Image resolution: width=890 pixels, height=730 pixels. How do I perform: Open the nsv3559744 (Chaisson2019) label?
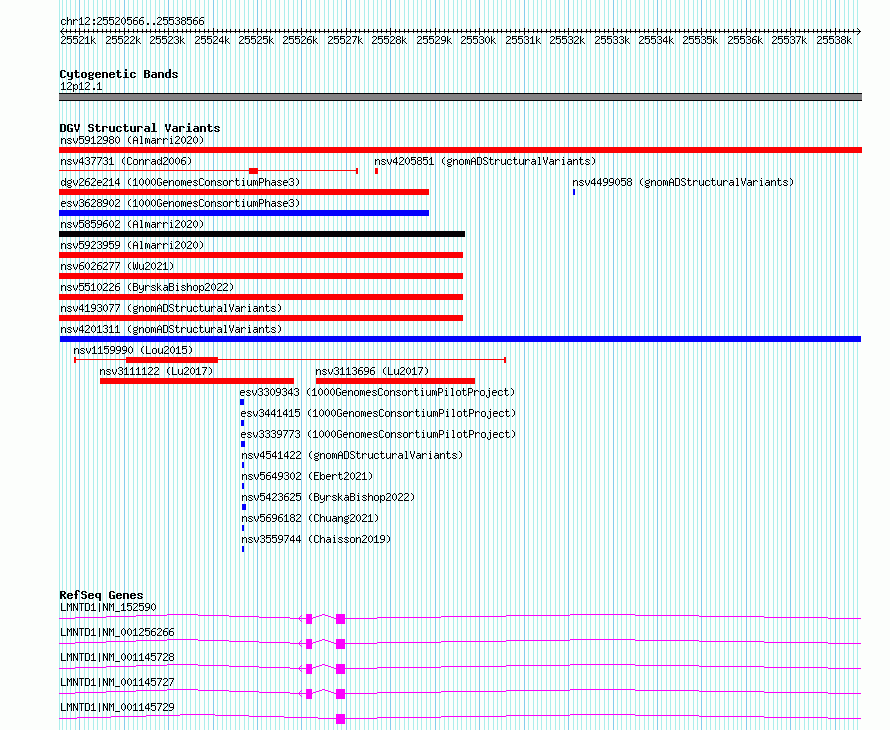pyautogui.click(x=316, y=539)
